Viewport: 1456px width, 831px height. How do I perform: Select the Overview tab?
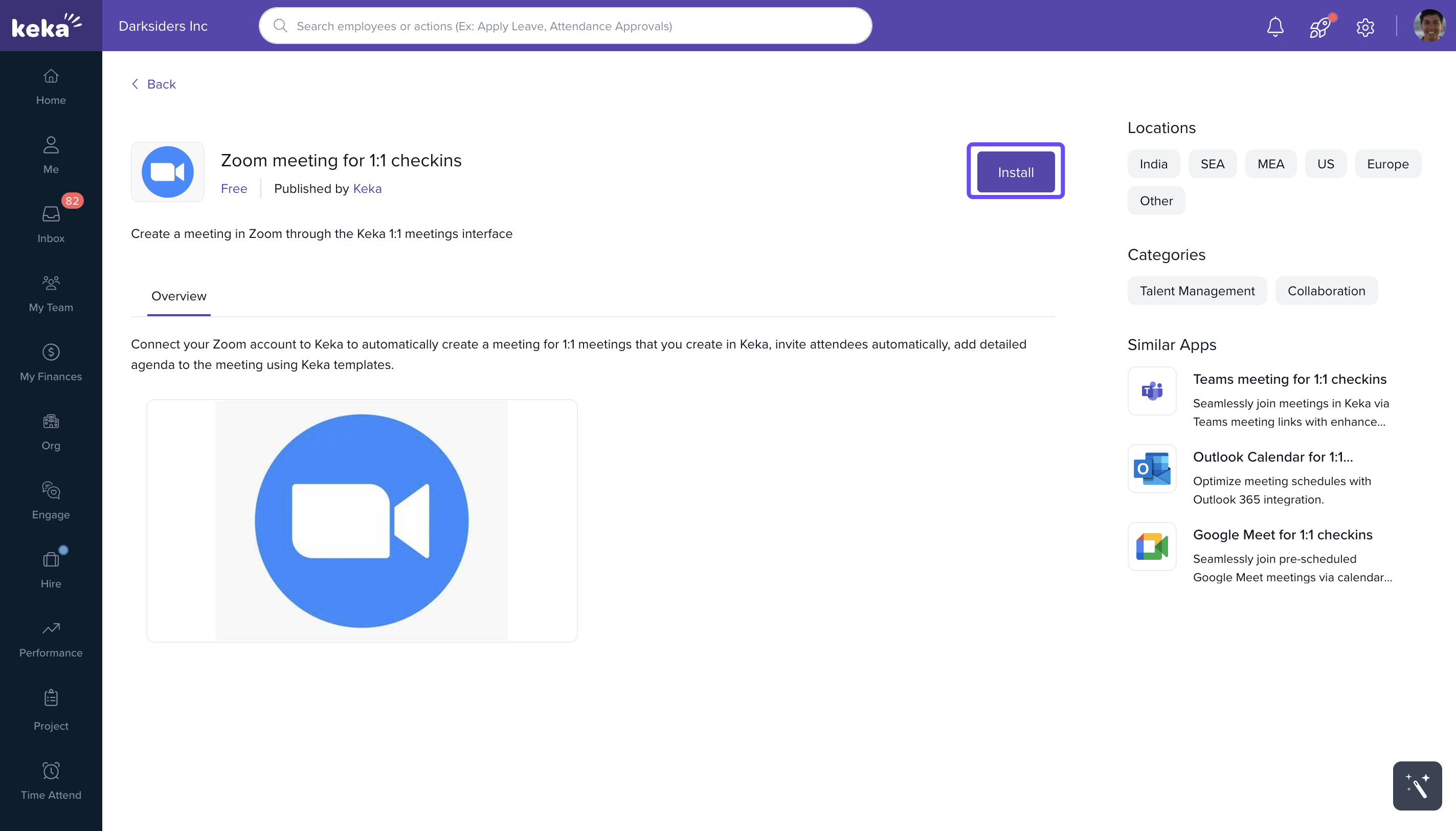click(178, 296)
